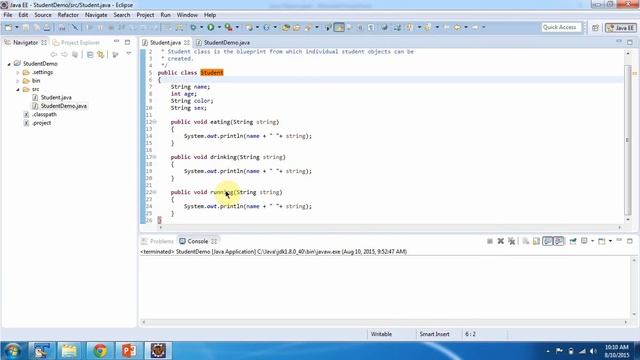Run the program with the green Run icon

pyautogui.click(x=211, y=27)
